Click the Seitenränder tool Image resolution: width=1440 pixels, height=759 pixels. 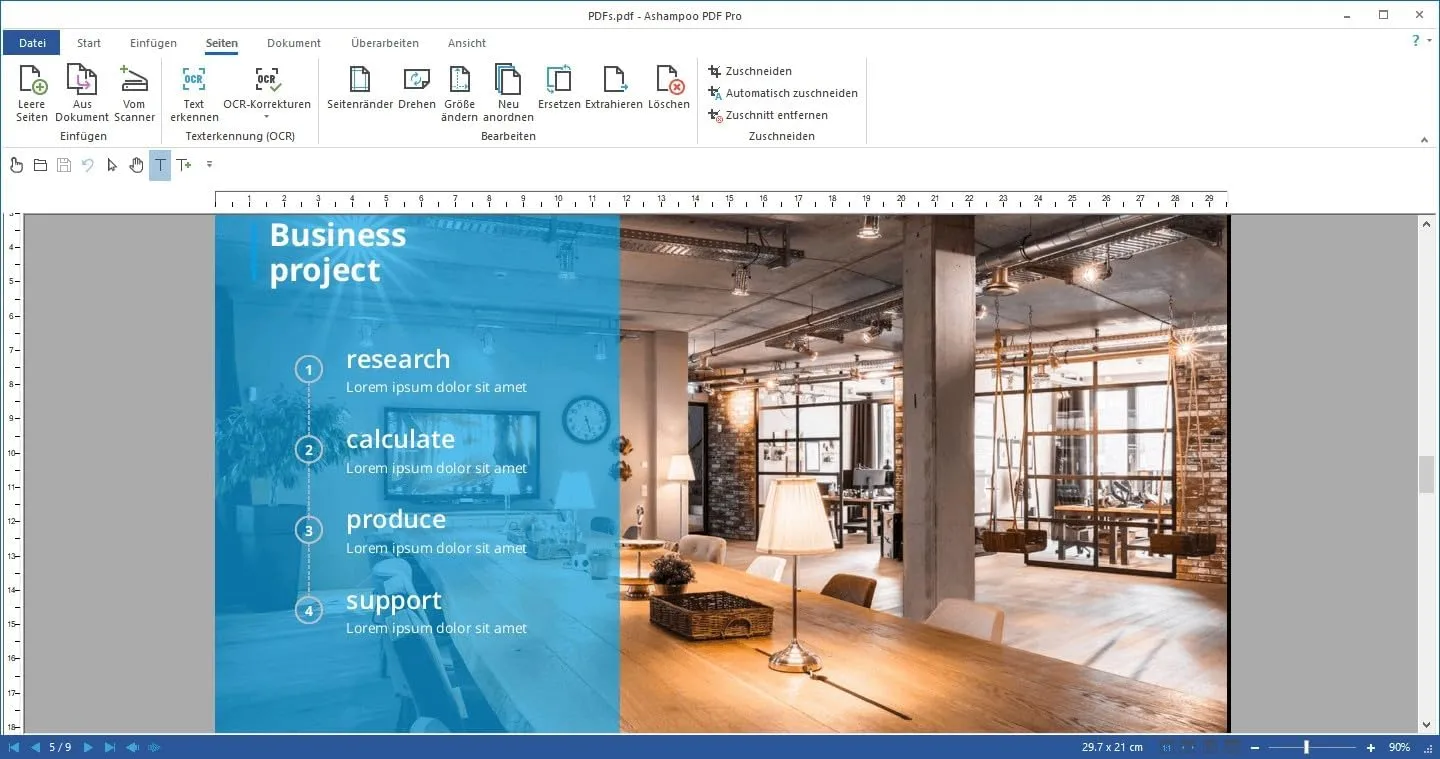tap(359, 89)
